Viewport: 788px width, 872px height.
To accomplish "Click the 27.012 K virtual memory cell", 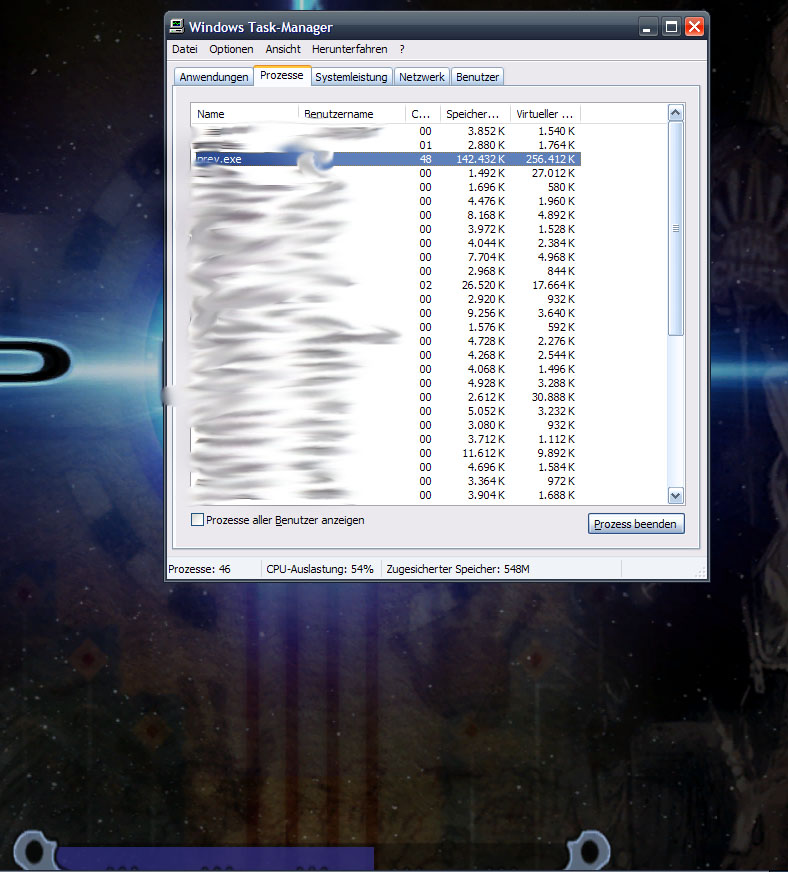I will pos(553,173).
